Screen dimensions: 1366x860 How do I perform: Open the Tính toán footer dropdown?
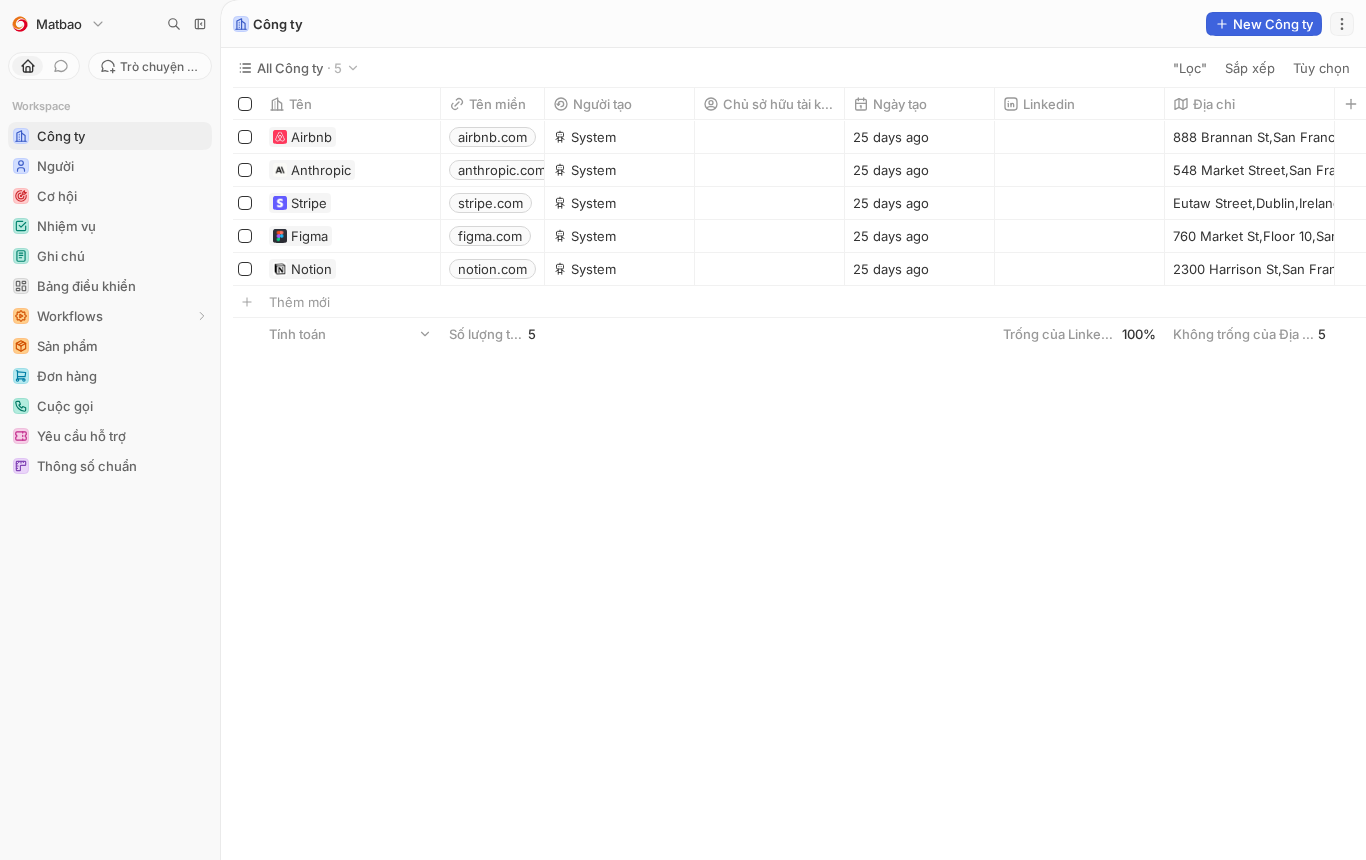point(350,334)
